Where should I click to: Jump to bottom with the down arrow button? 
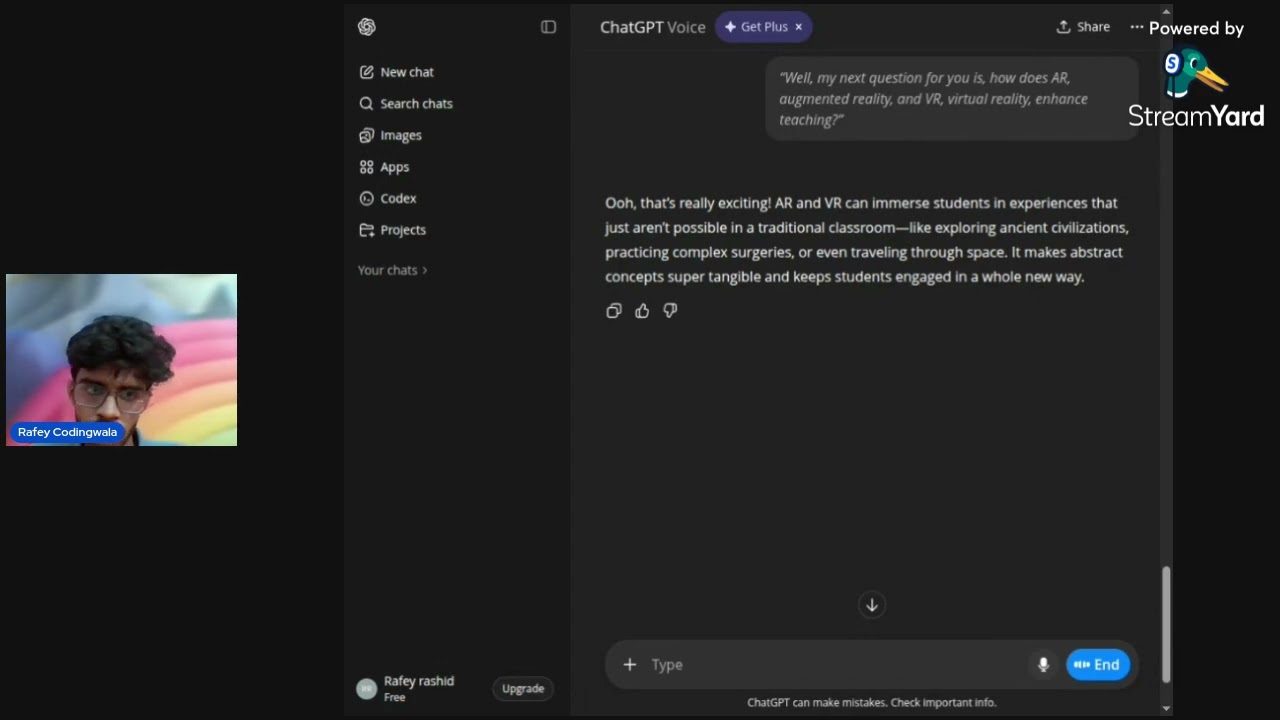click(872, 605)
